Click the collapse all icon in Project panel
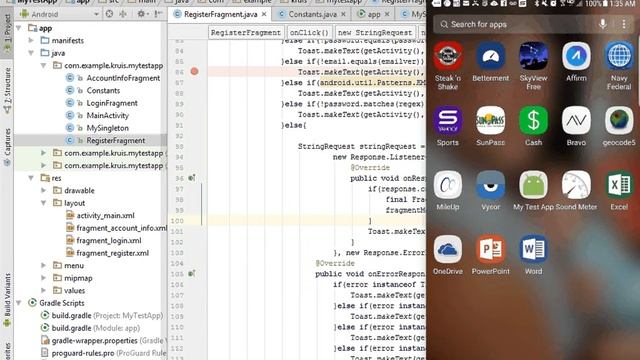 (123, 14)
